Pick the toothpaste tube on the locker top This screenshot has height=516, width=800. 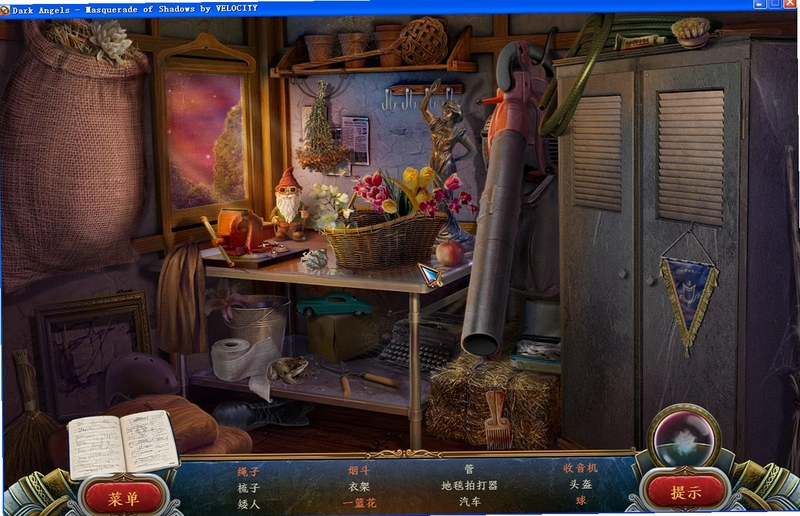point(639,41)
